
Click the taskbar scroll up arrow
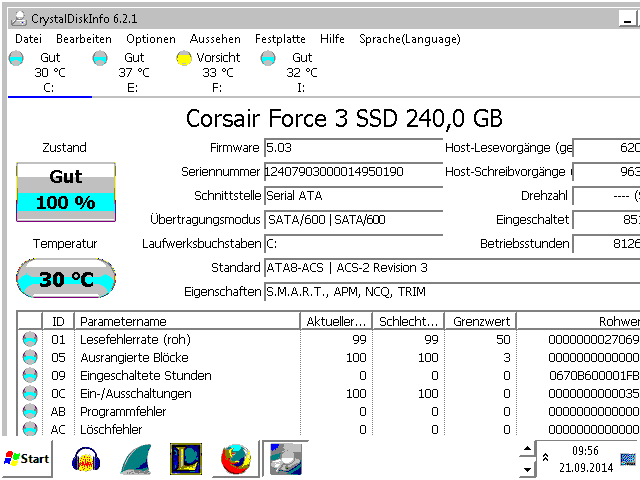[x=527, y=449]
